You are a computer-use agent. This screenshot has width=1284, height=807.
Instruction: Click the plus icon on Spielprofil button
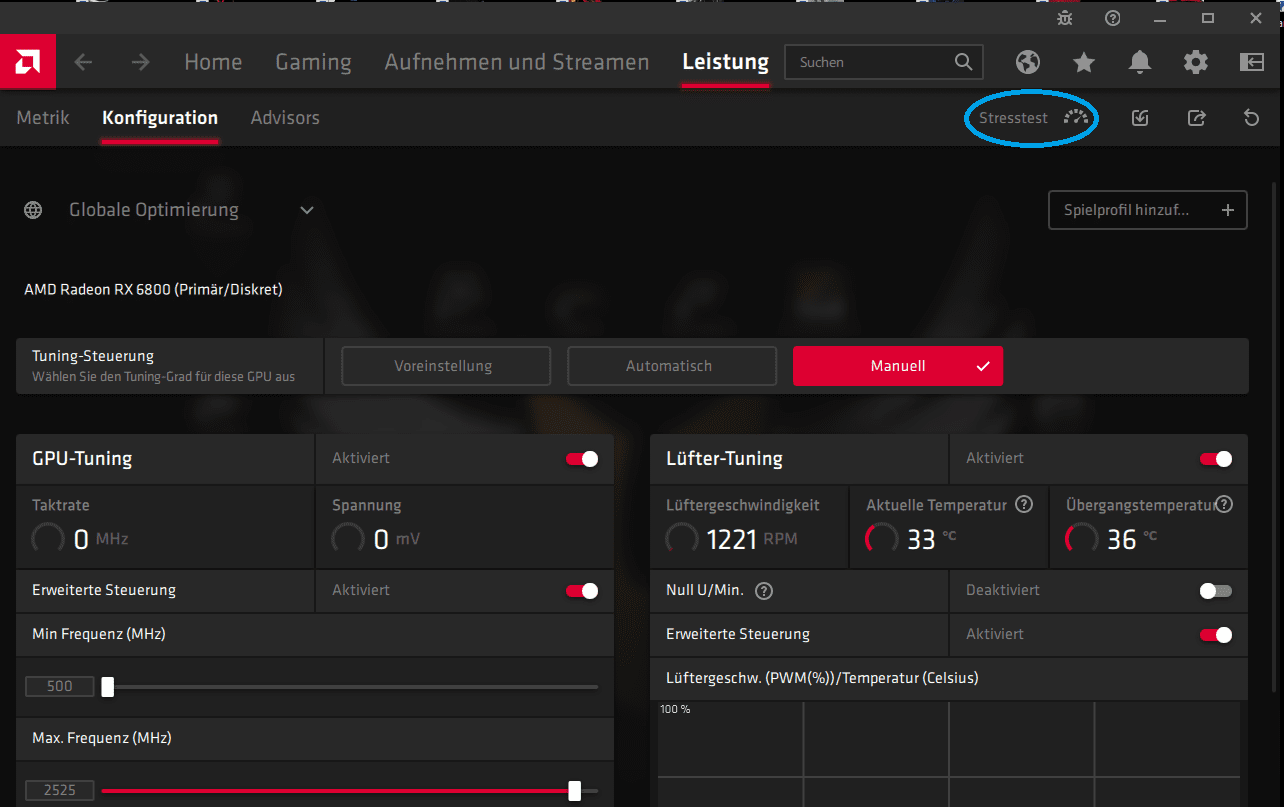[1228, 210]
